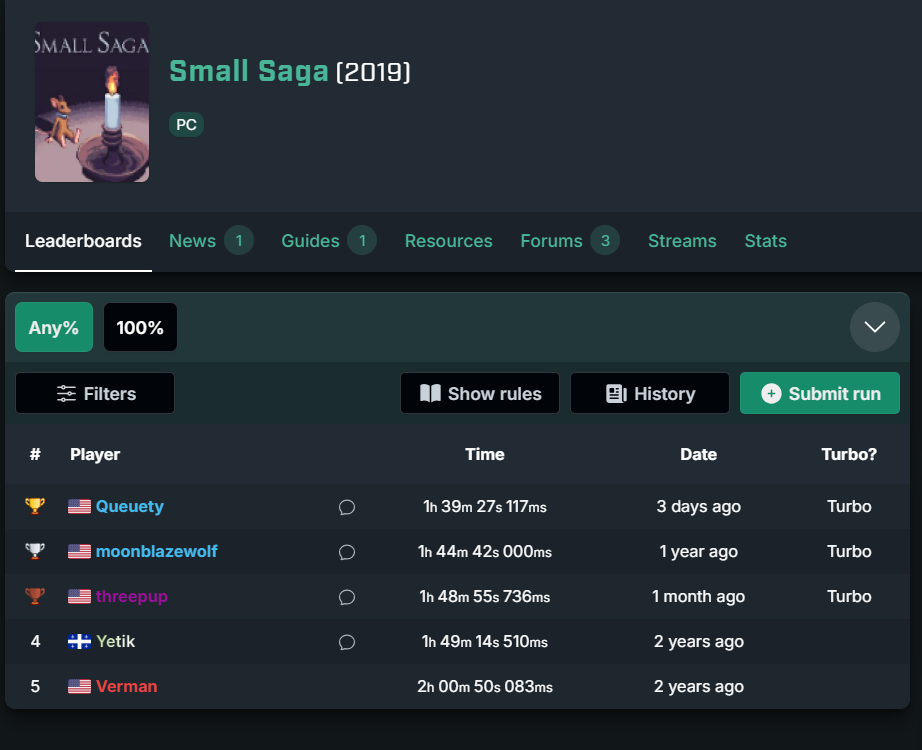
Task: Open Yetik's run comment bubble
Action: [x=347, y=642]
